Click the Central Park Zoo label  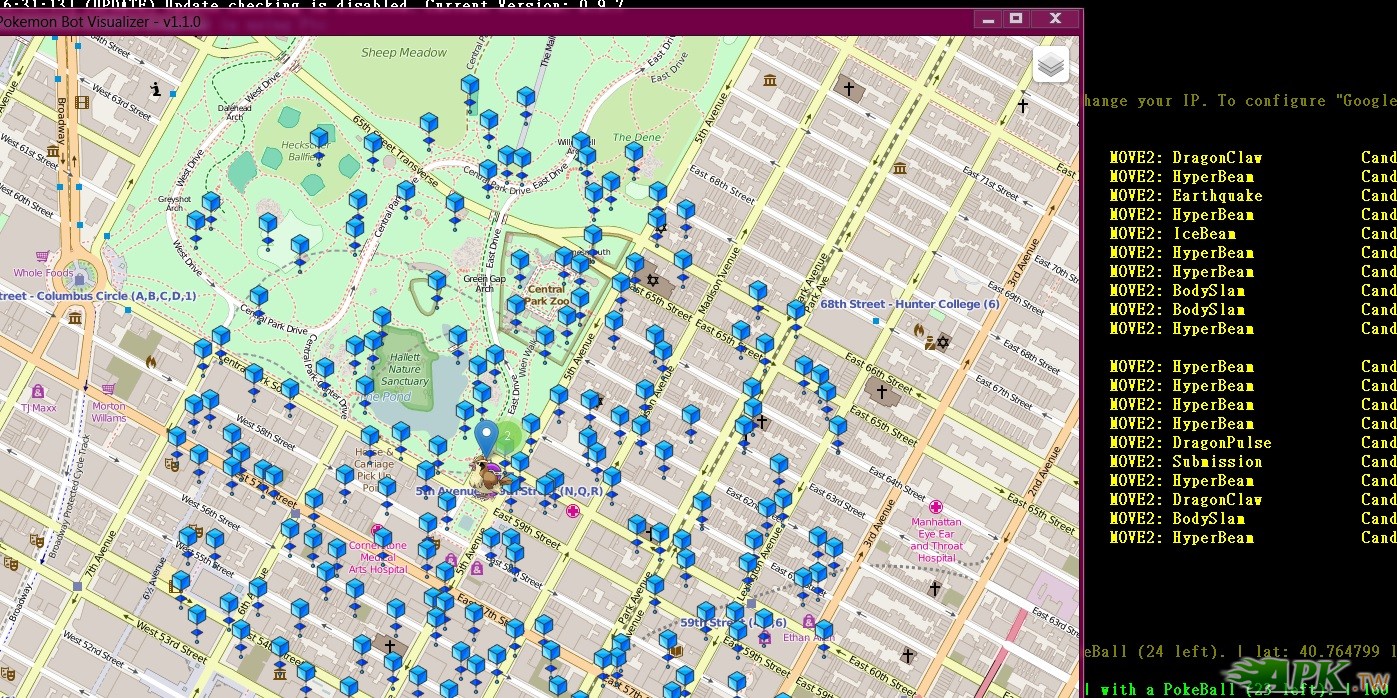[x=546, y=295]
